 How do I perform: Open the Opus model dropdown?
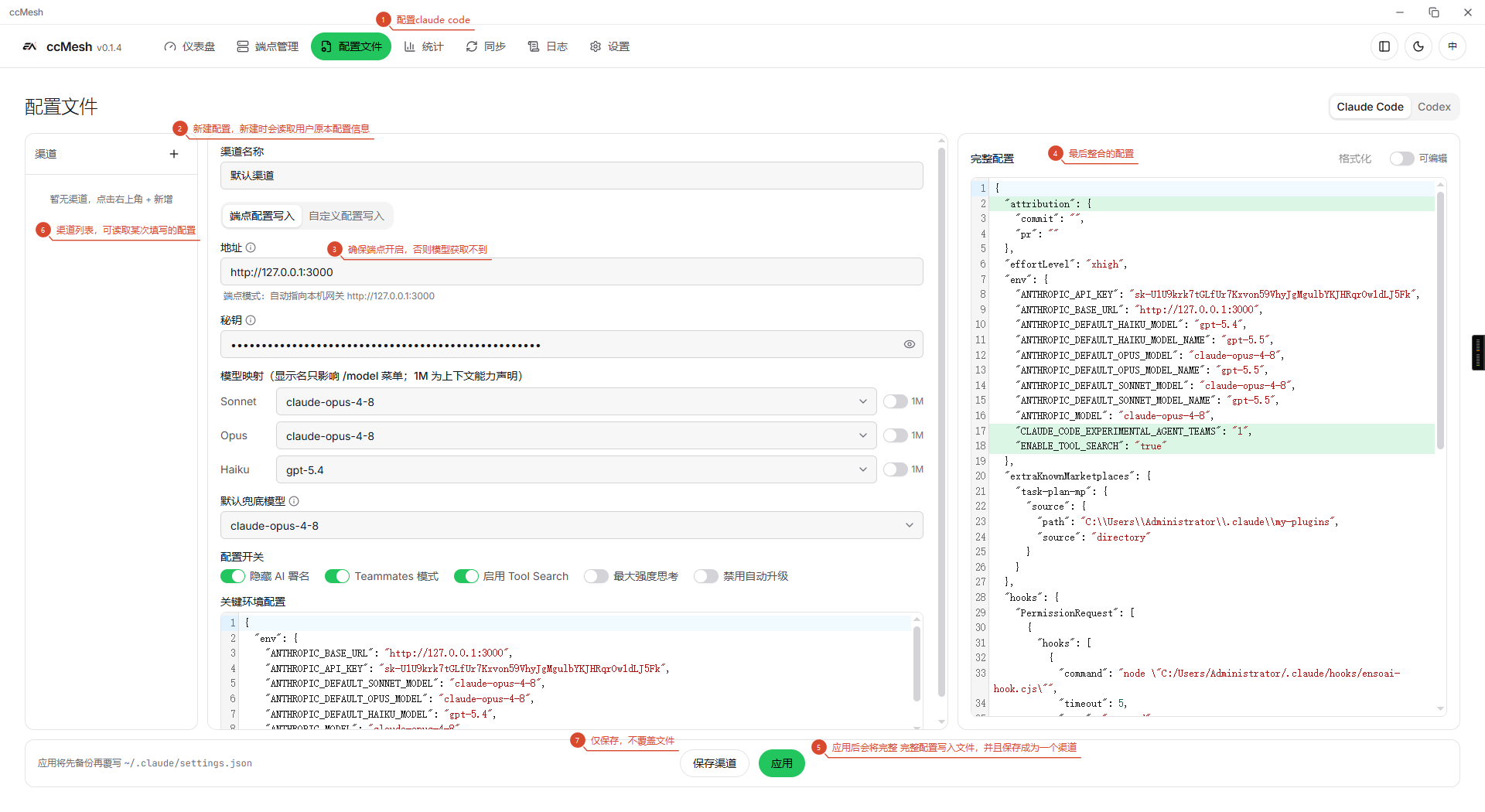576,435
